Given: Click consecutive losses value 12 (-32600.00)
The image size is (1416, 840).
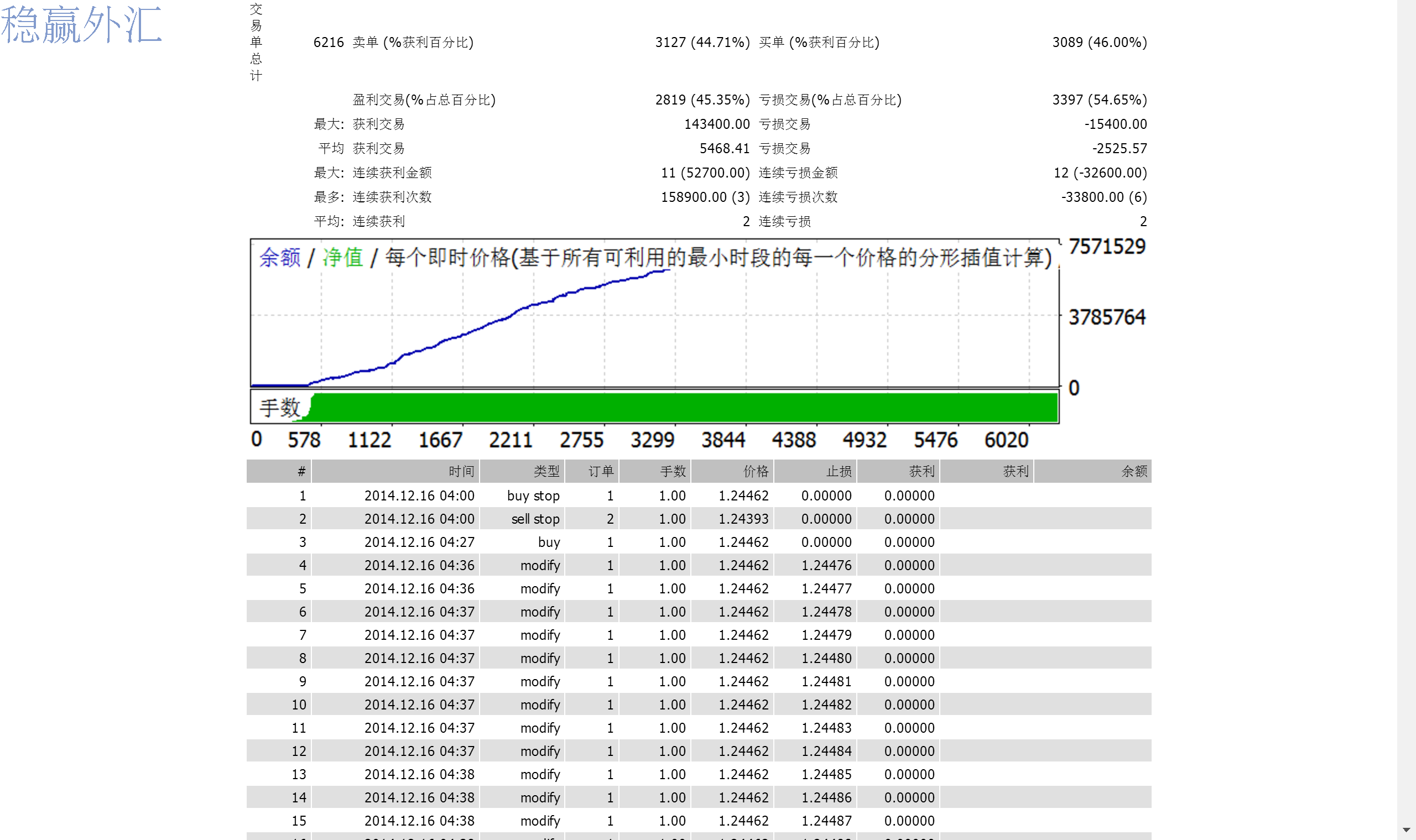Looking at the screenshot, I should click(1100, 173).
